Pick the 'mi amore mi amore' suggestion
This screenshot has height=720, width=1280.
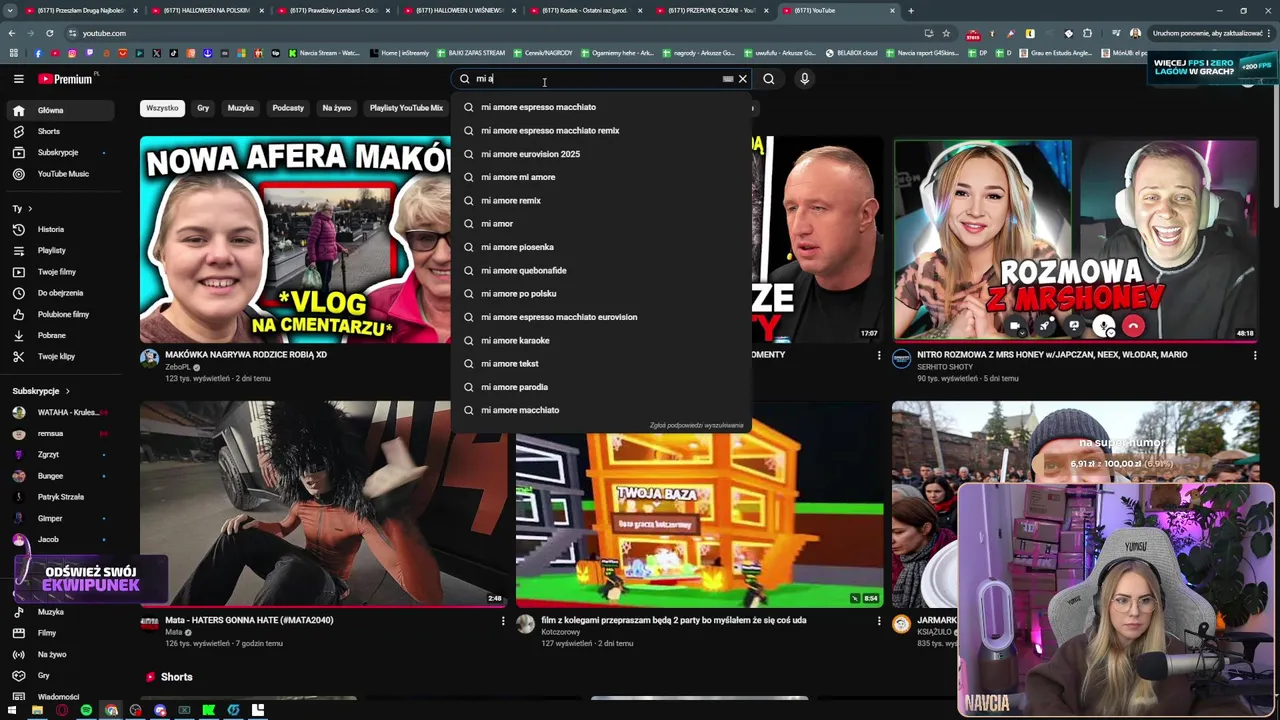click(600, 177)
